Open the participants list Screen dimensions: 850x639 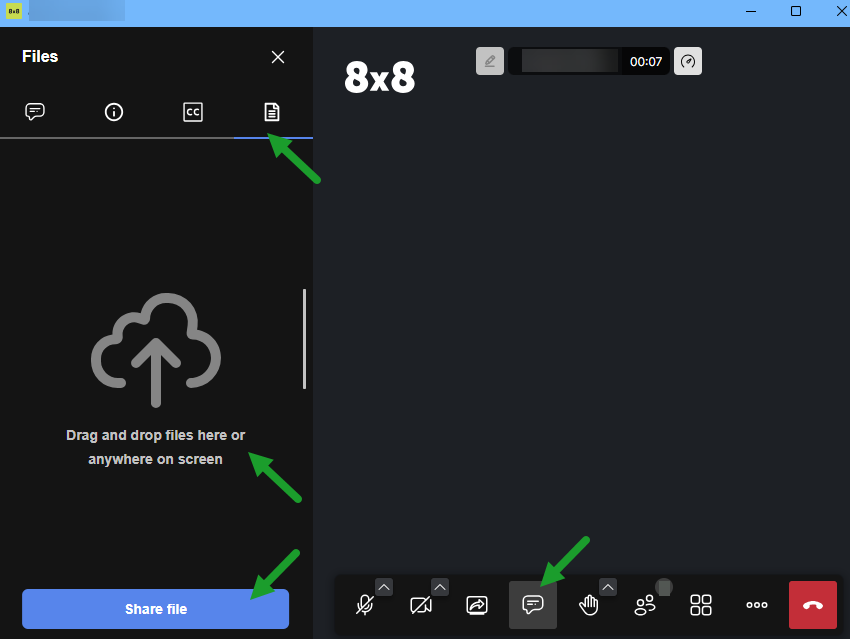pos(645,605)
